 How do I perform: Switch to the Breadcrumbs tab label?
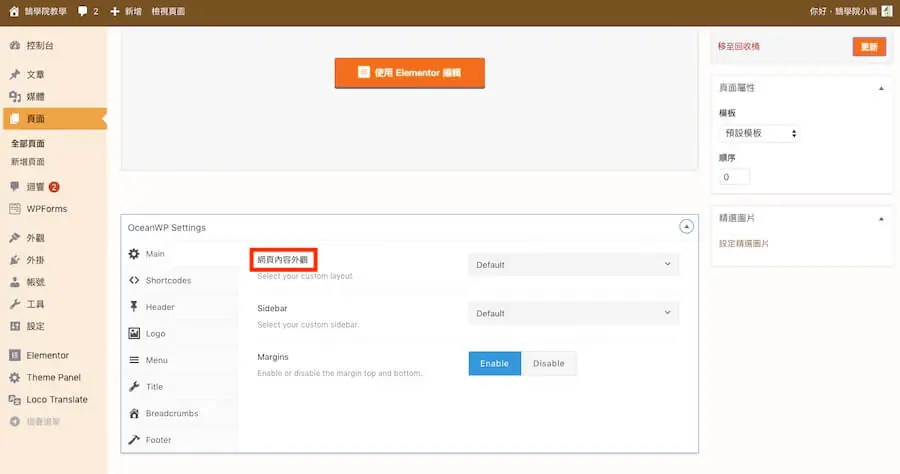tap(172, 413)
